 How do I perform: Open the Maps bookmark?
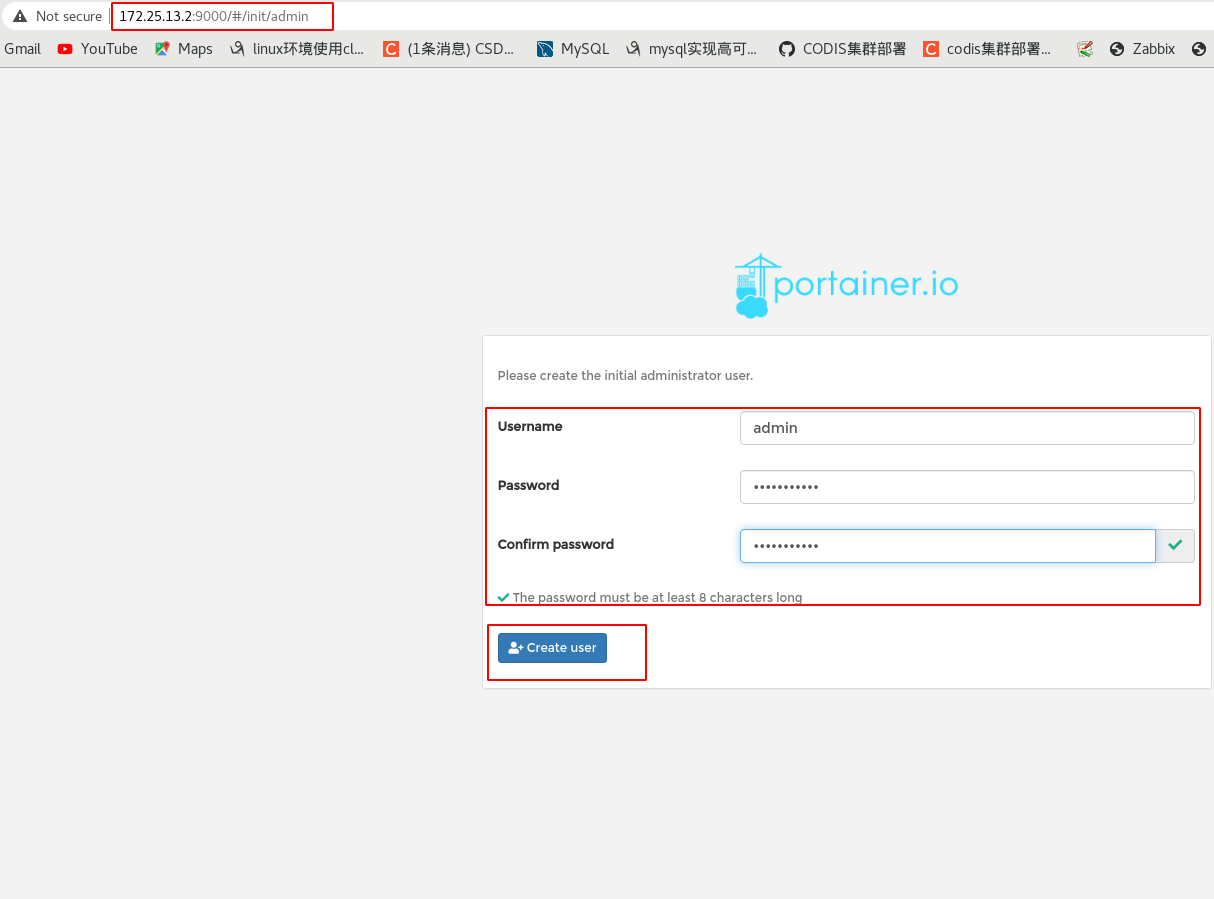pyautogui.click(x=183, y=48)
